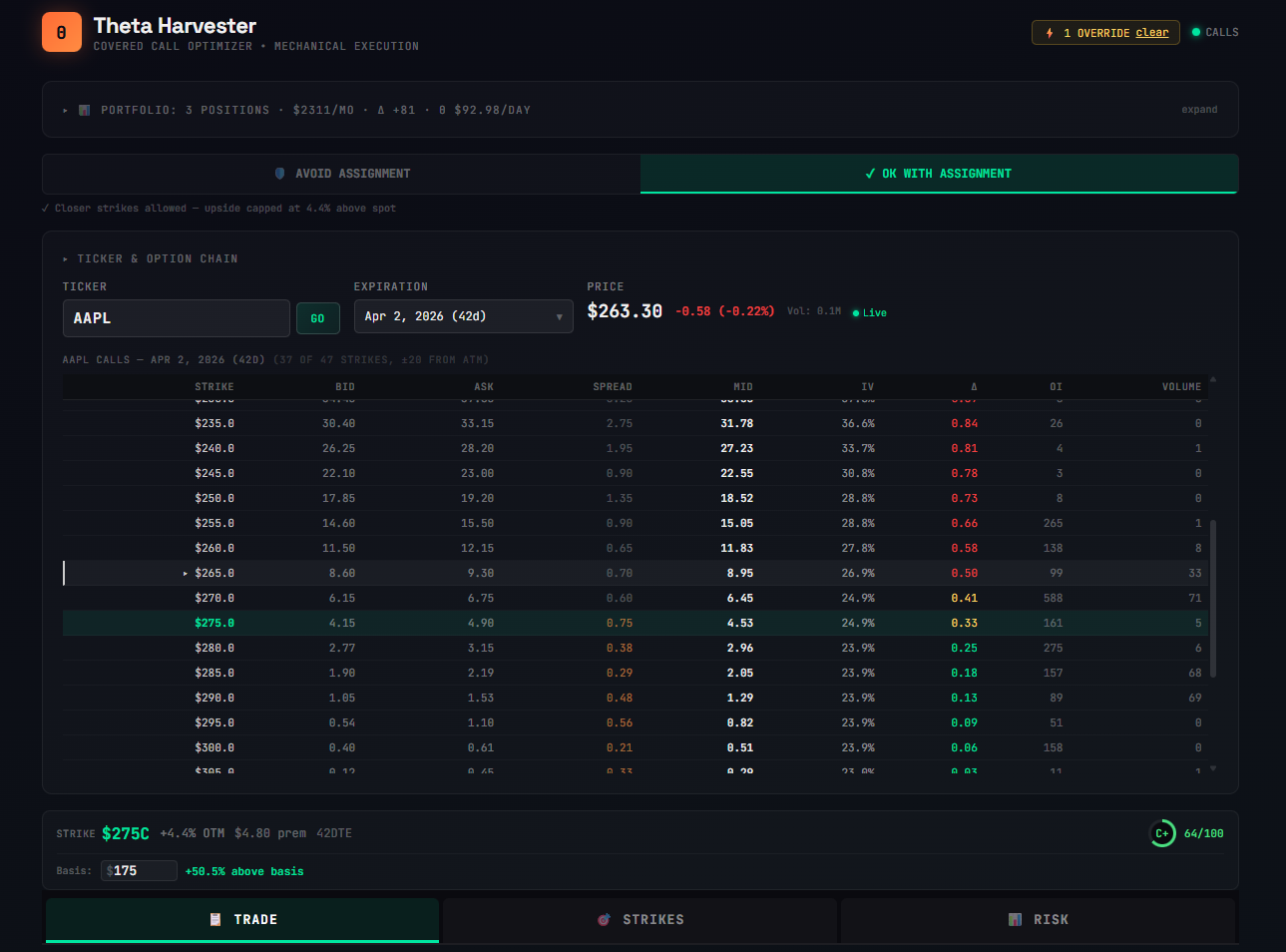Viewport: 1286px width, 952px height.
Task: Click the chart icon beside RISK
Action: pos(1015,920)
